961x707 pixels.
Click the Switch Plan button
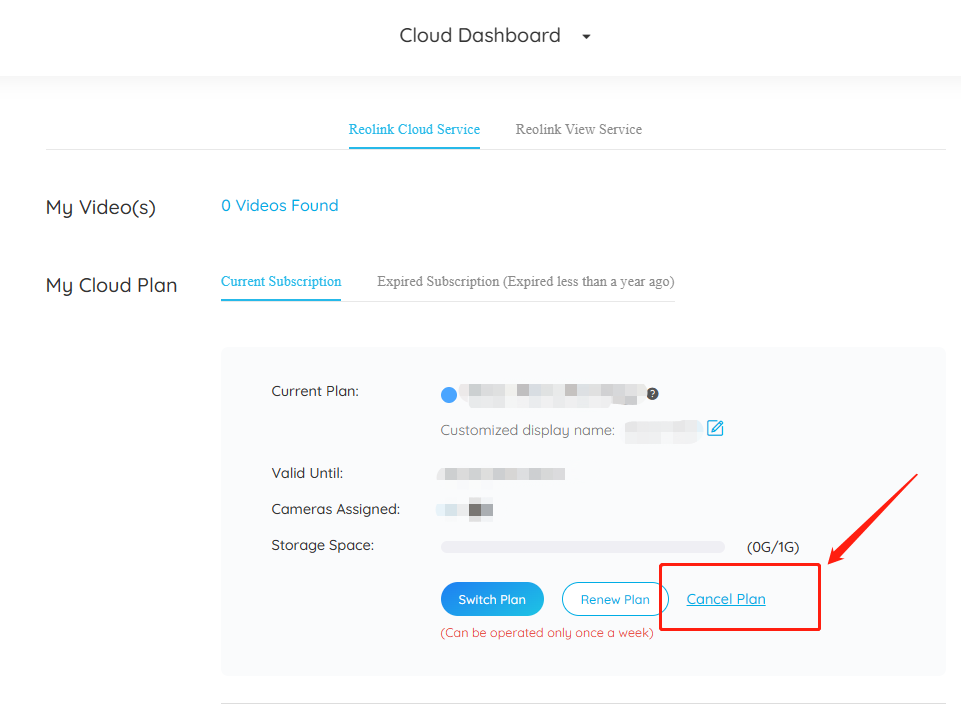(x=492, y=599)
